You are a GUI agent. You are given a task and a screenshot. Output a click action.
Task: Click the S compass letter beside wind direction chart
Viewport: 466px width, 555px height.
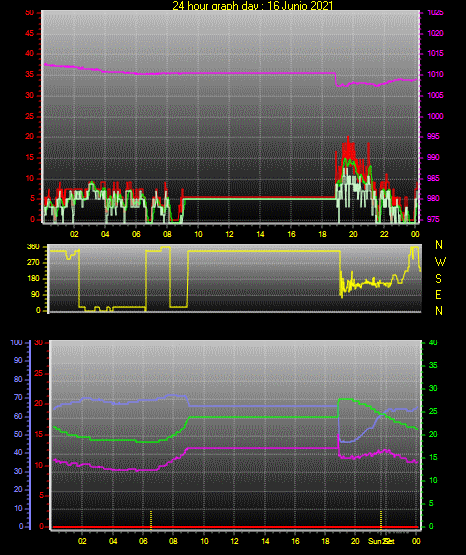click(x=438, y=279)
